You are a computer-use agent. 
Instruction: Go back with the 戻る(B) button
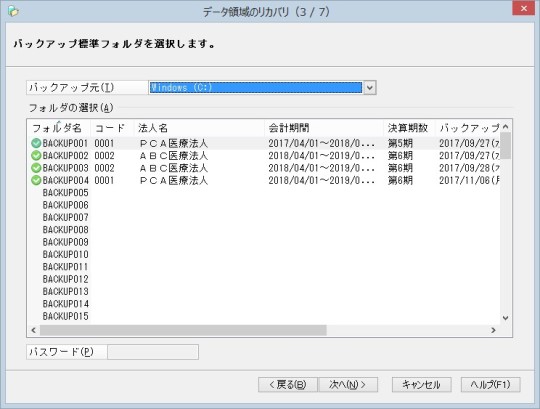[x=288, y=385]
